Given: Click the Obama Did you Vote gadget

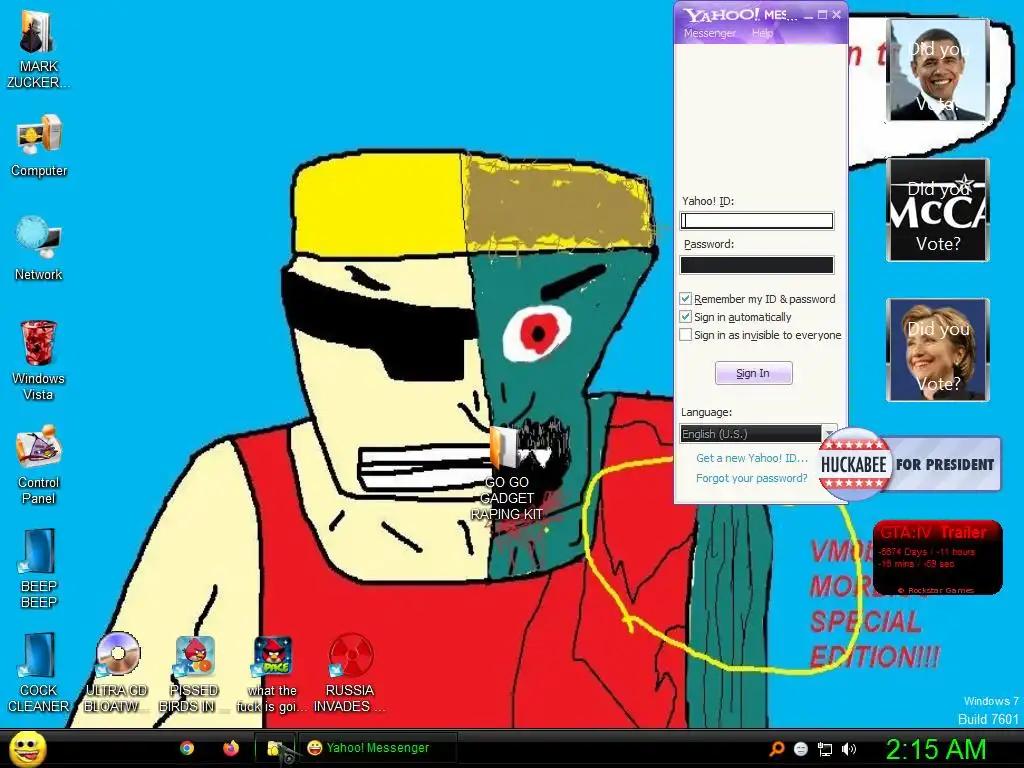Looking at the screenshot, I should point(938,70).
